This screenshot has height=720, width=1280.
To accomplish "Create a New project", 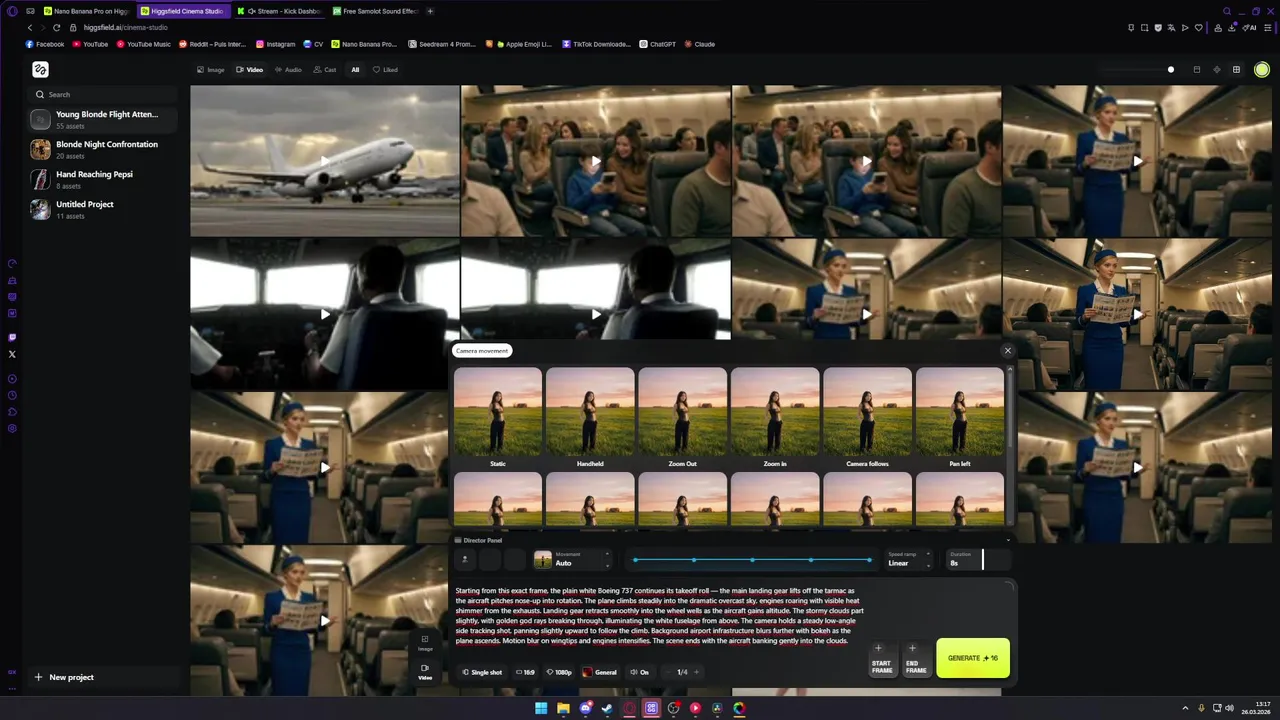I will pyautogui.click(x=64, y=677).
